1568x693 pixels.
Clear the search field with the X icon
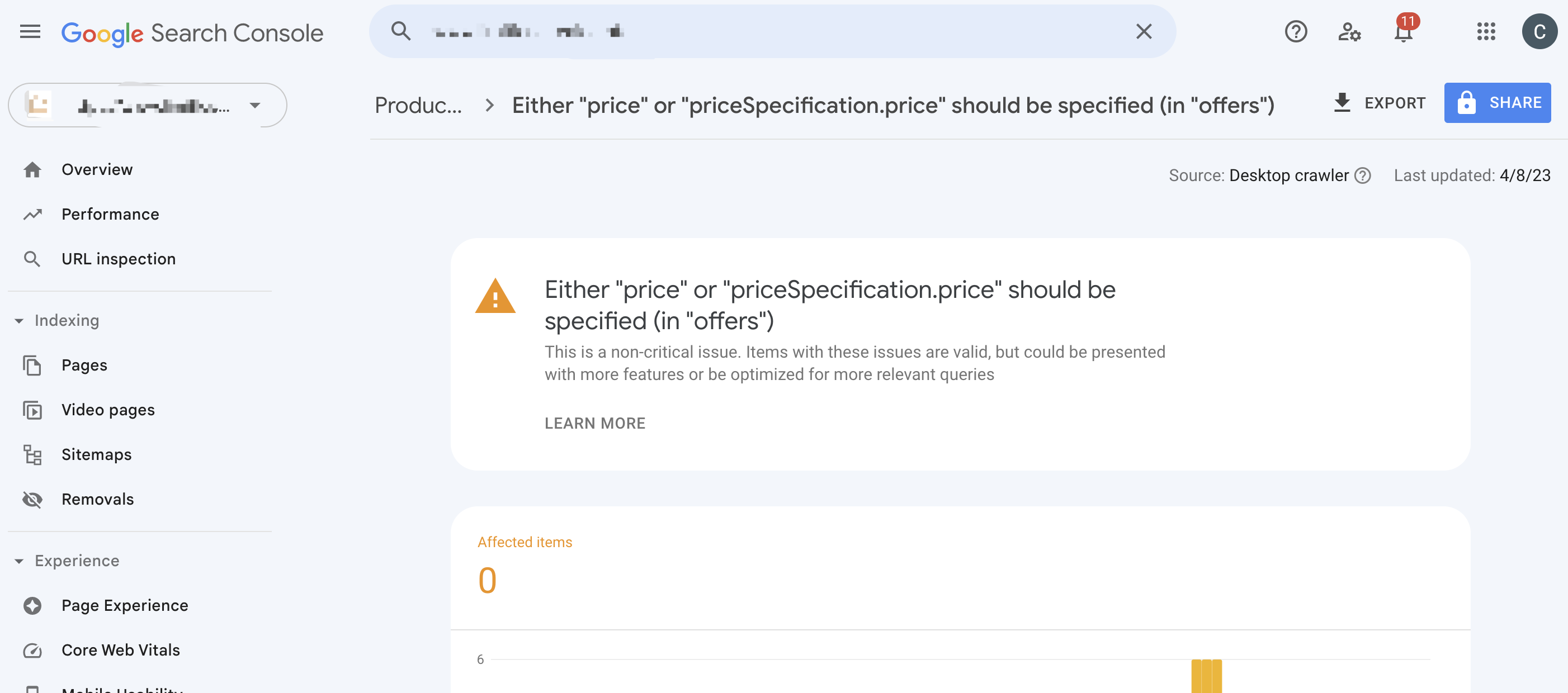[x=1144, y=32]
